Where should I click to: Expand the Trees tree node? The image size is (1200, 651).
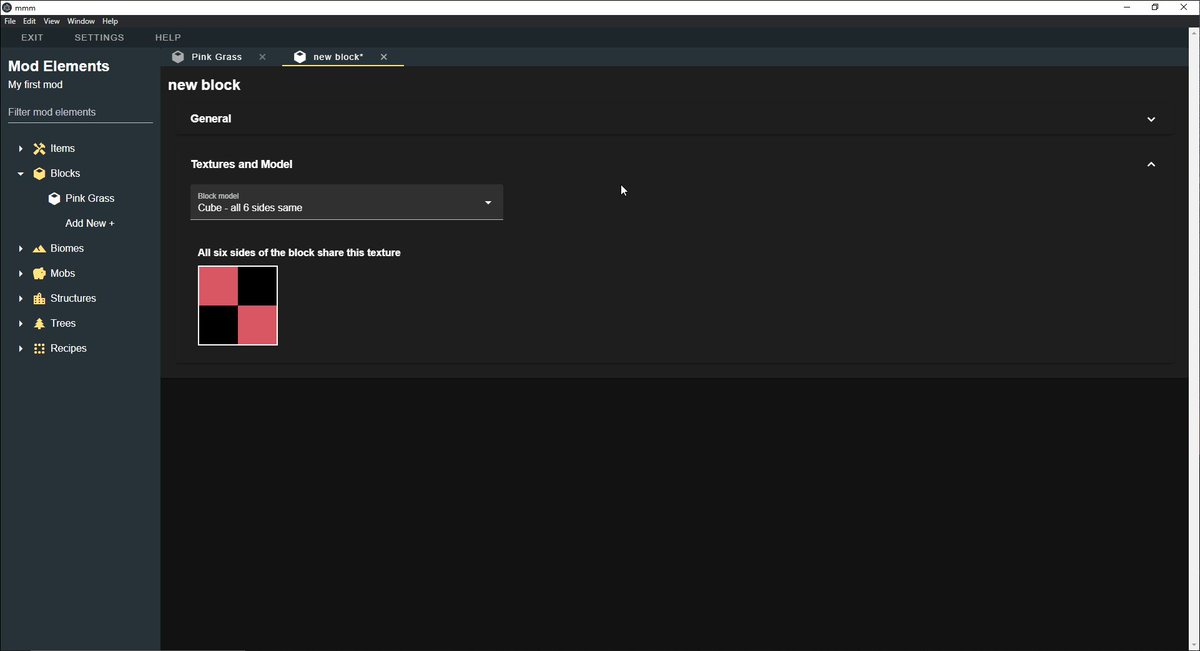[x=20, y=323]
